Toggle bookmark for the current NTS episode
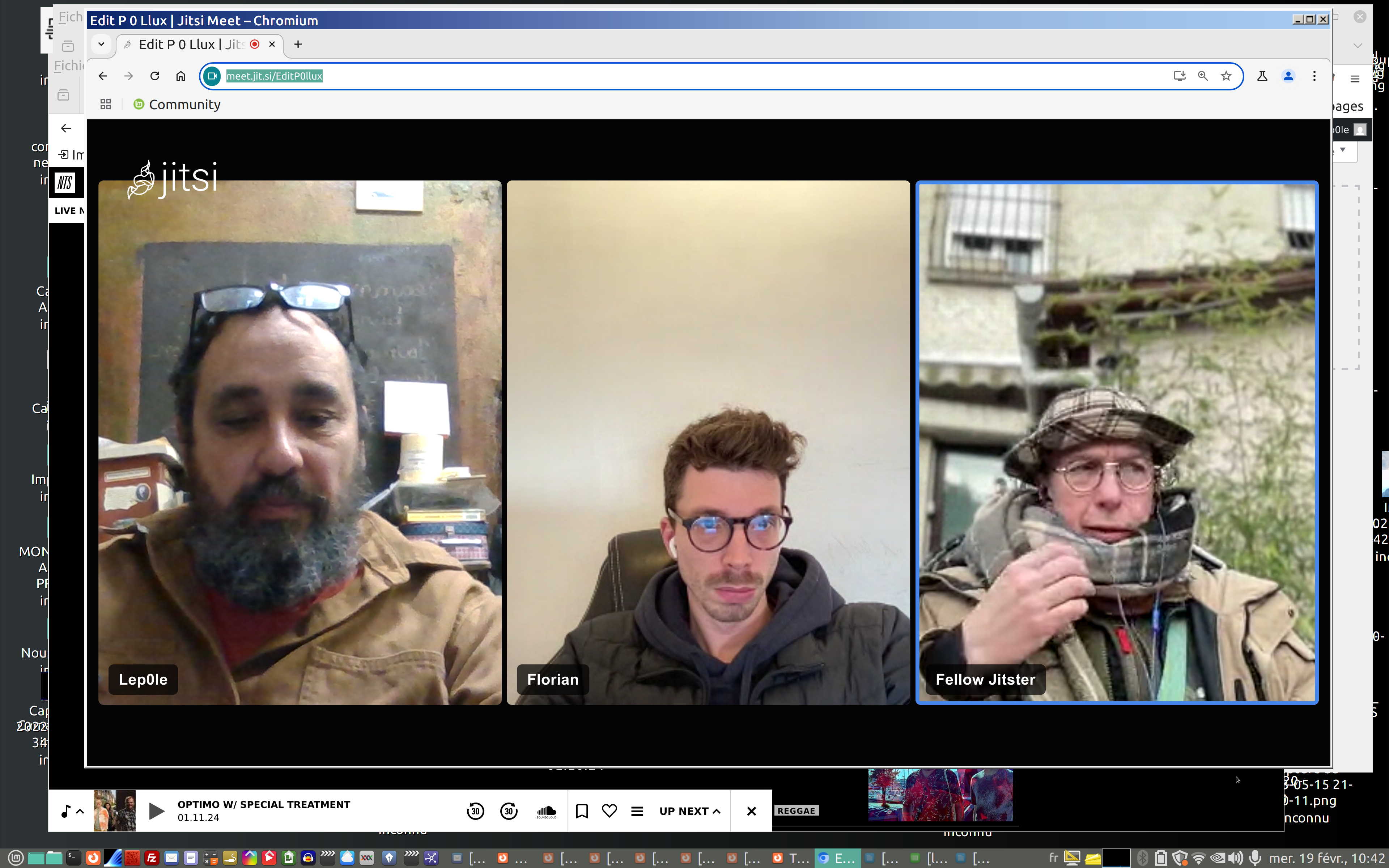Screen dimensions: 1389x868 click(x=581, y=810)
